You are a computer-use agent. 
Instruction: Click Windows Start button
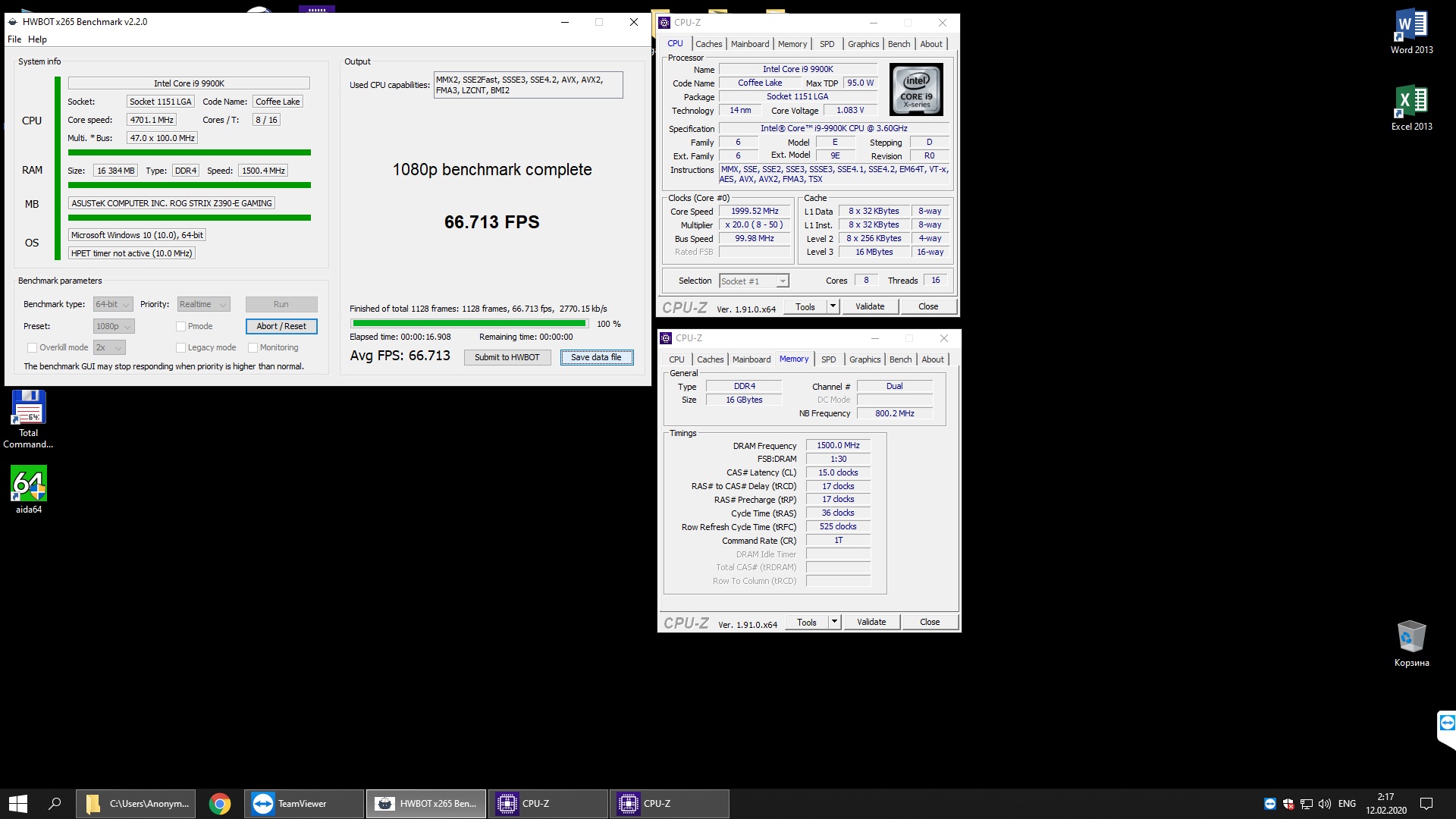(18, 804)
